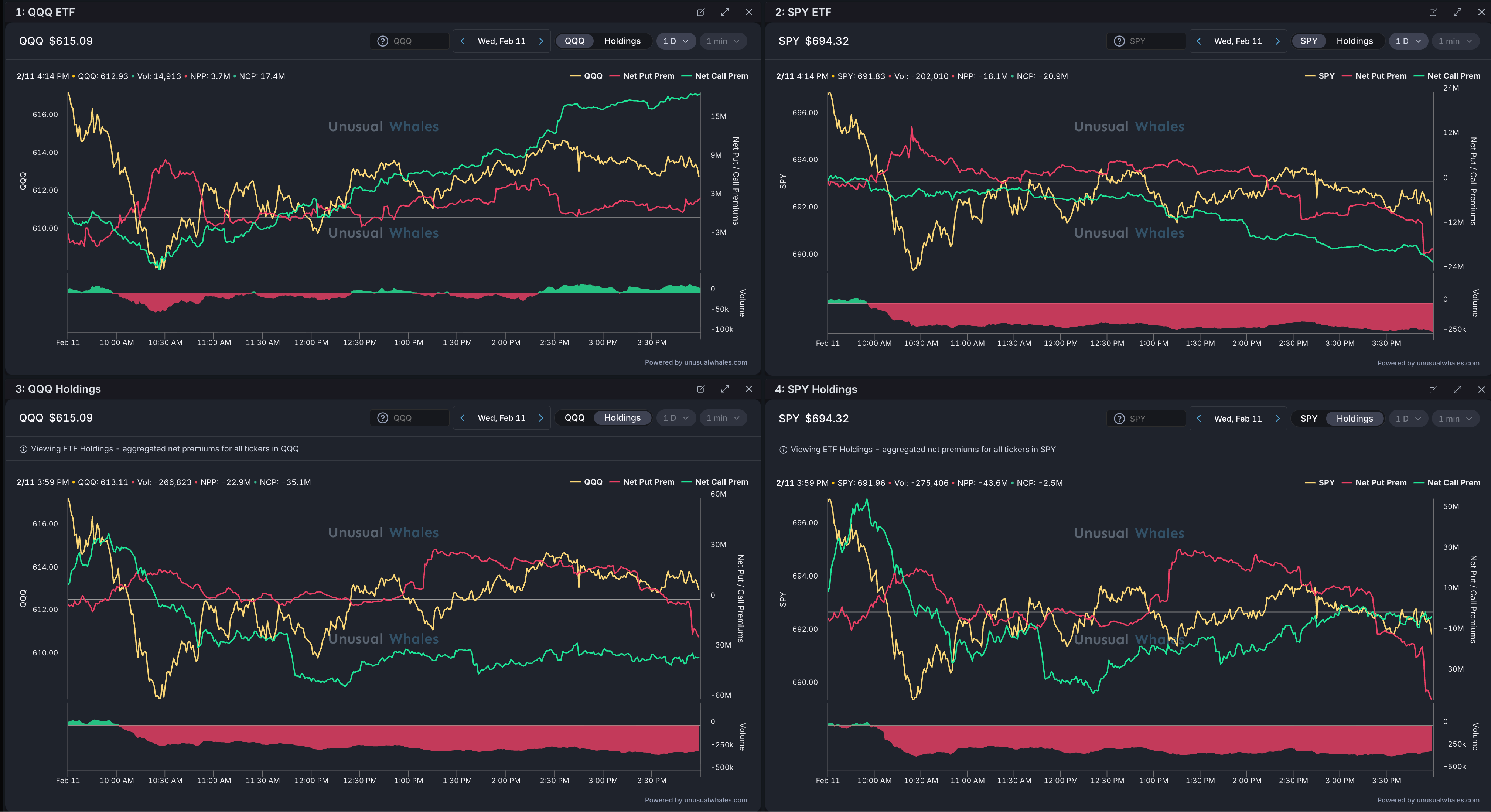The image size is (1491, 812).
Task: Go to next date in SPY Holdings panel
Action: (1277, 419)
